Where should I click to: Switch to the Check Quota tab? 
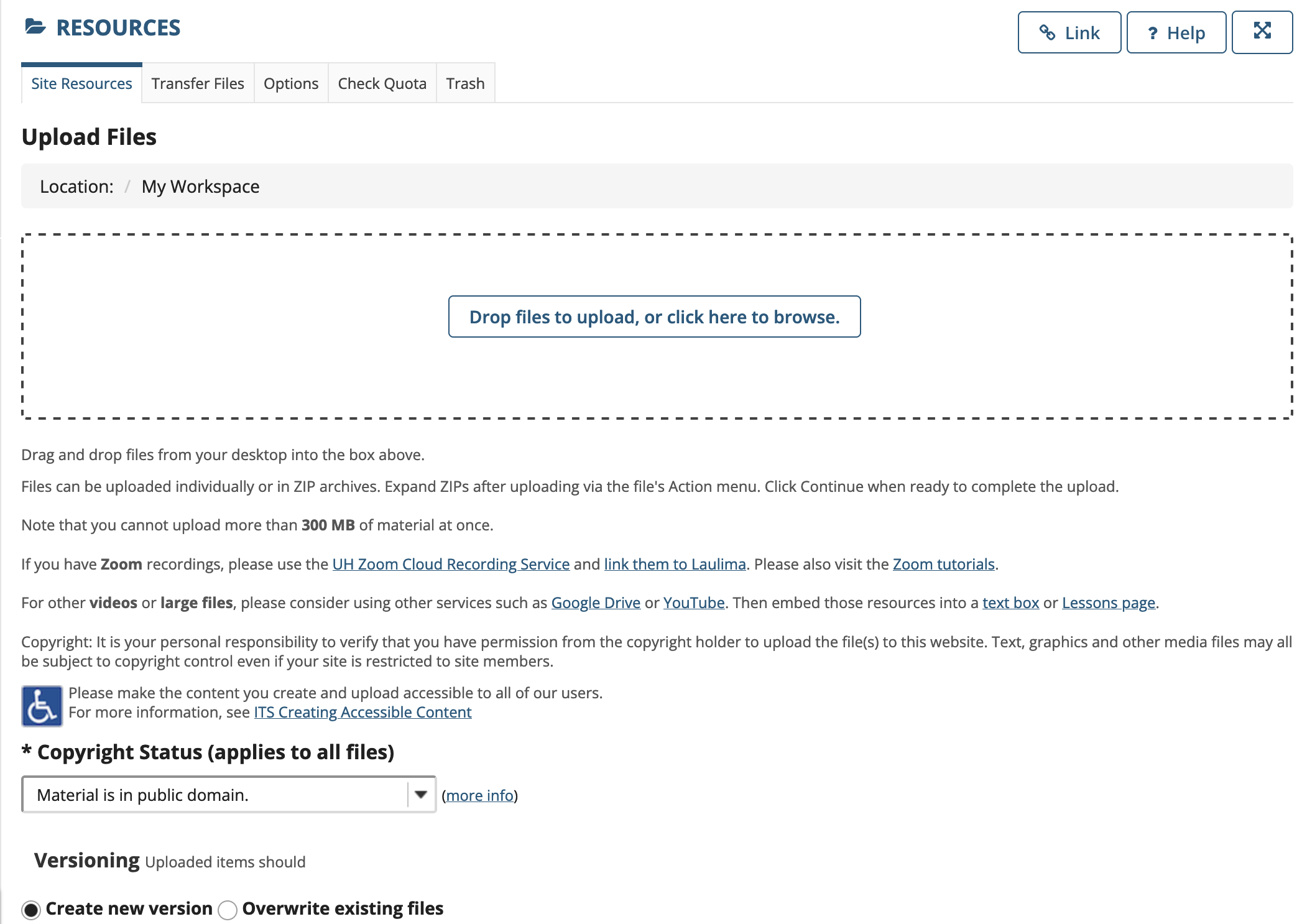tap(382, 83)
